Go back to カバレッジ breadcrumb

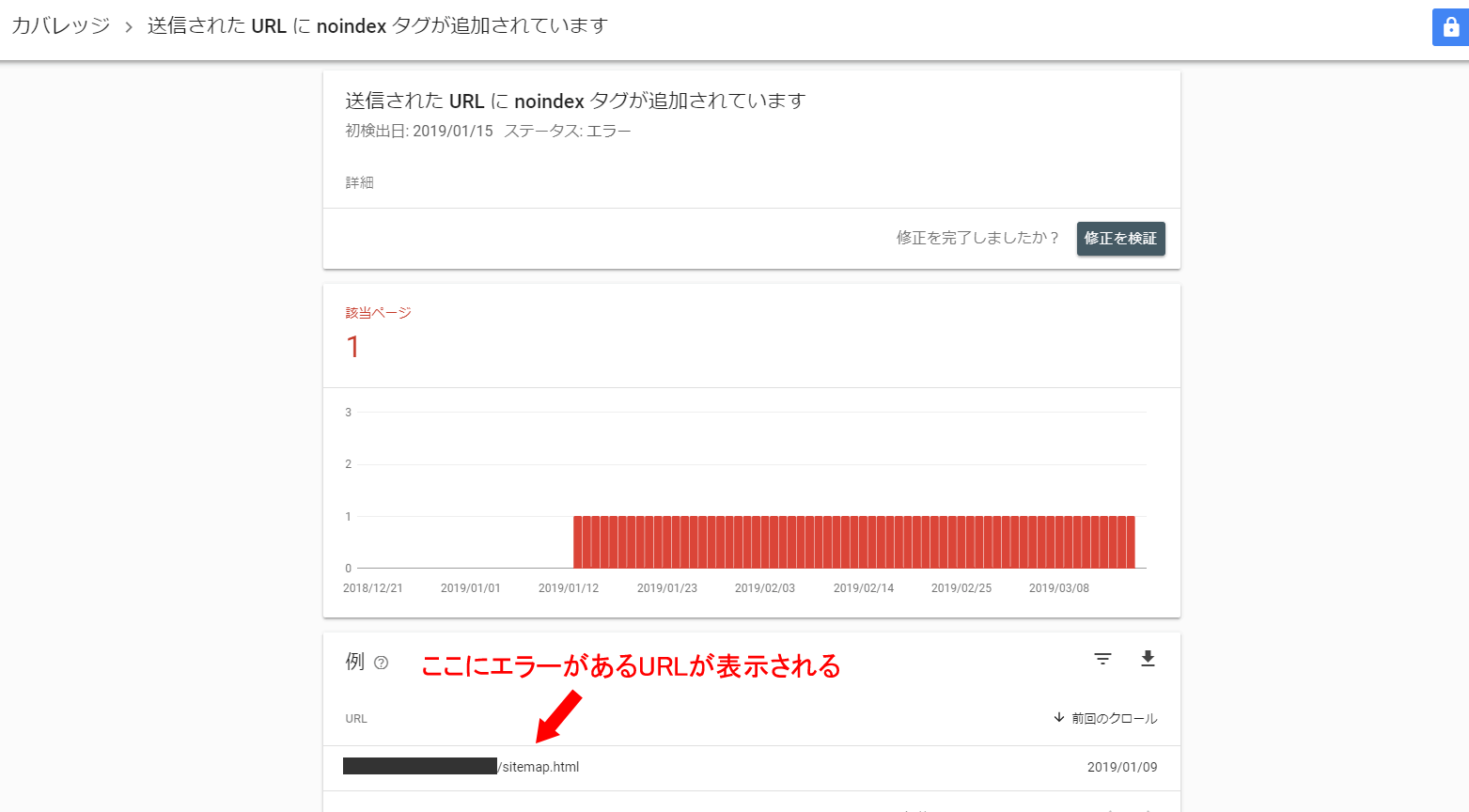[x=61, y=26]
